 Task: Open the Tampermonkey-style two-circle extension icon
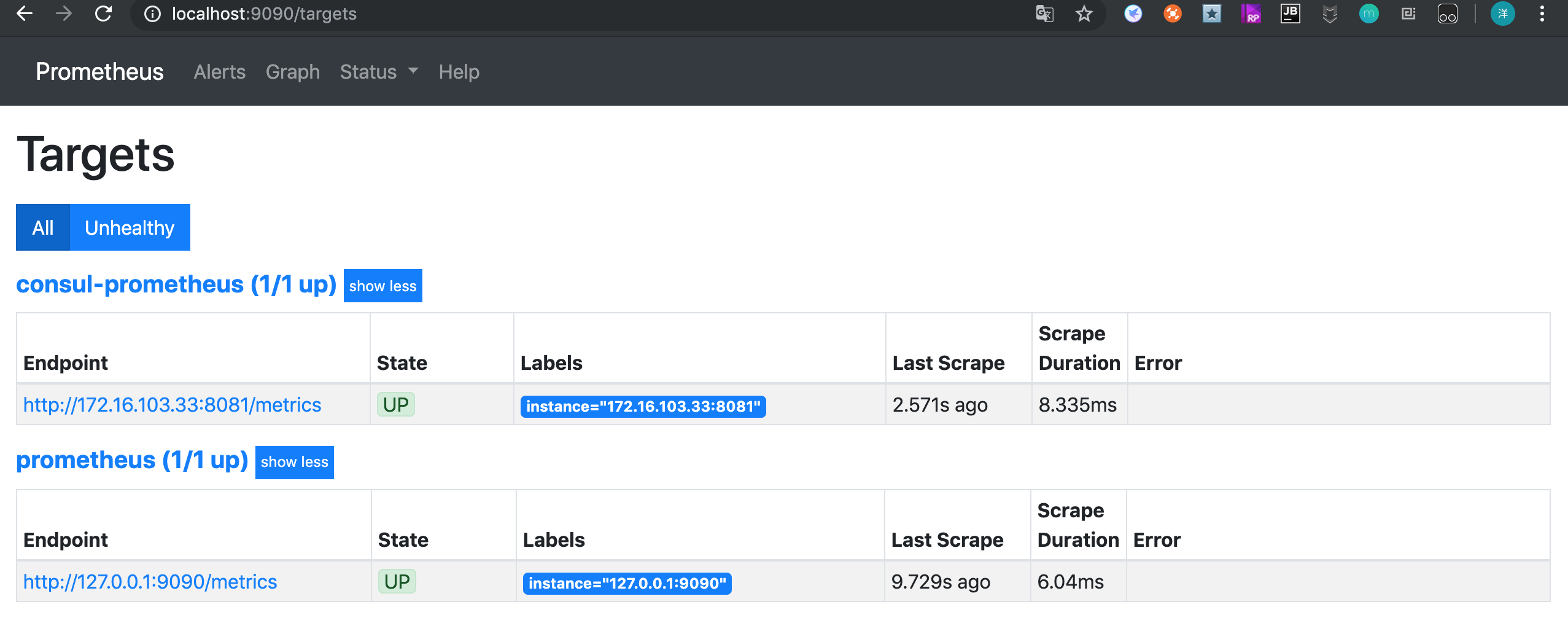click(1448, 14)
